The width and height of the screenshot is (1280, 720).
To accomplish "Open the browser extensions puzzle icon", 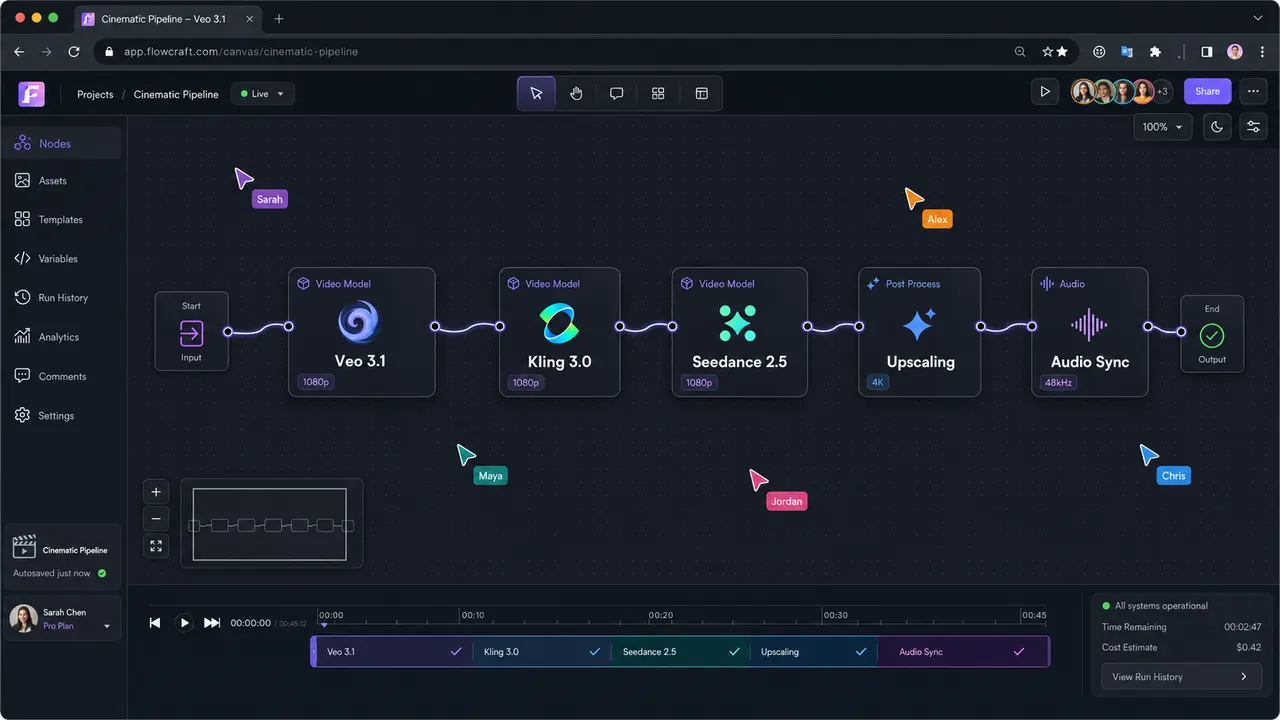I will pos(1155,52).
